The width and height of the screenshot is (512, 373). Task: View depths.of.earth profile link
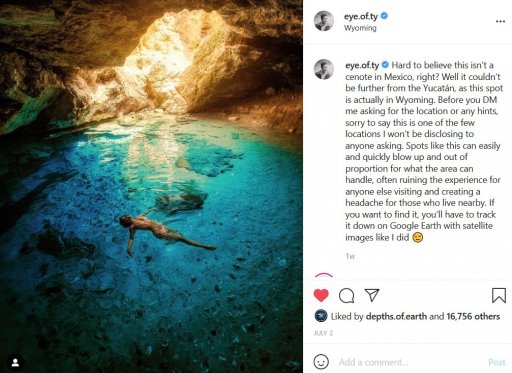396,316
